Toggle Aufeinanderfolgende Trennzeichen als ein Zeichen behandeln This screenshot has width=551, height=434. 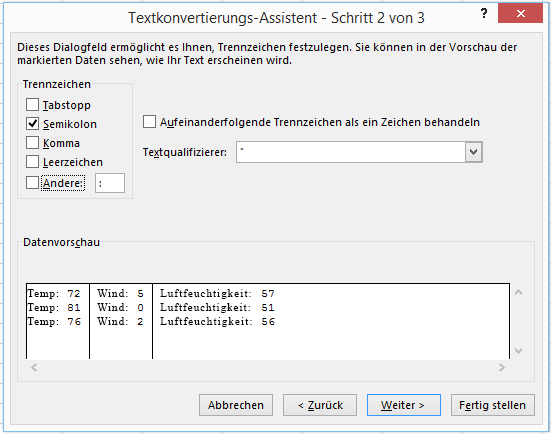[x=149, y=122]
